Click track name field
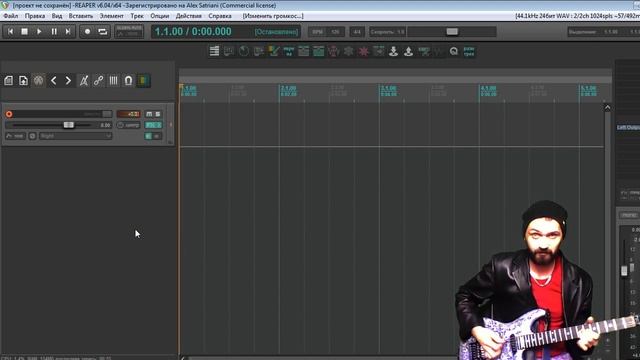This screenshot has width=640, height=360. pyautogui.click(x=57, y=114)
